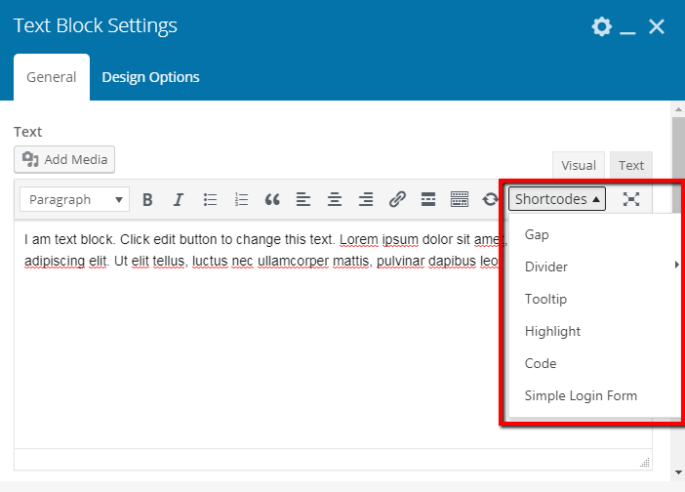Toggle italic formatting

(x=178, y=200)
